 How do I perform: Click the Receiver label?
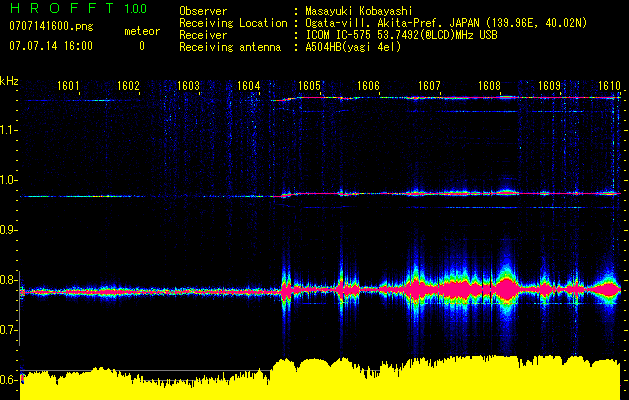click(x=203, y=35)
